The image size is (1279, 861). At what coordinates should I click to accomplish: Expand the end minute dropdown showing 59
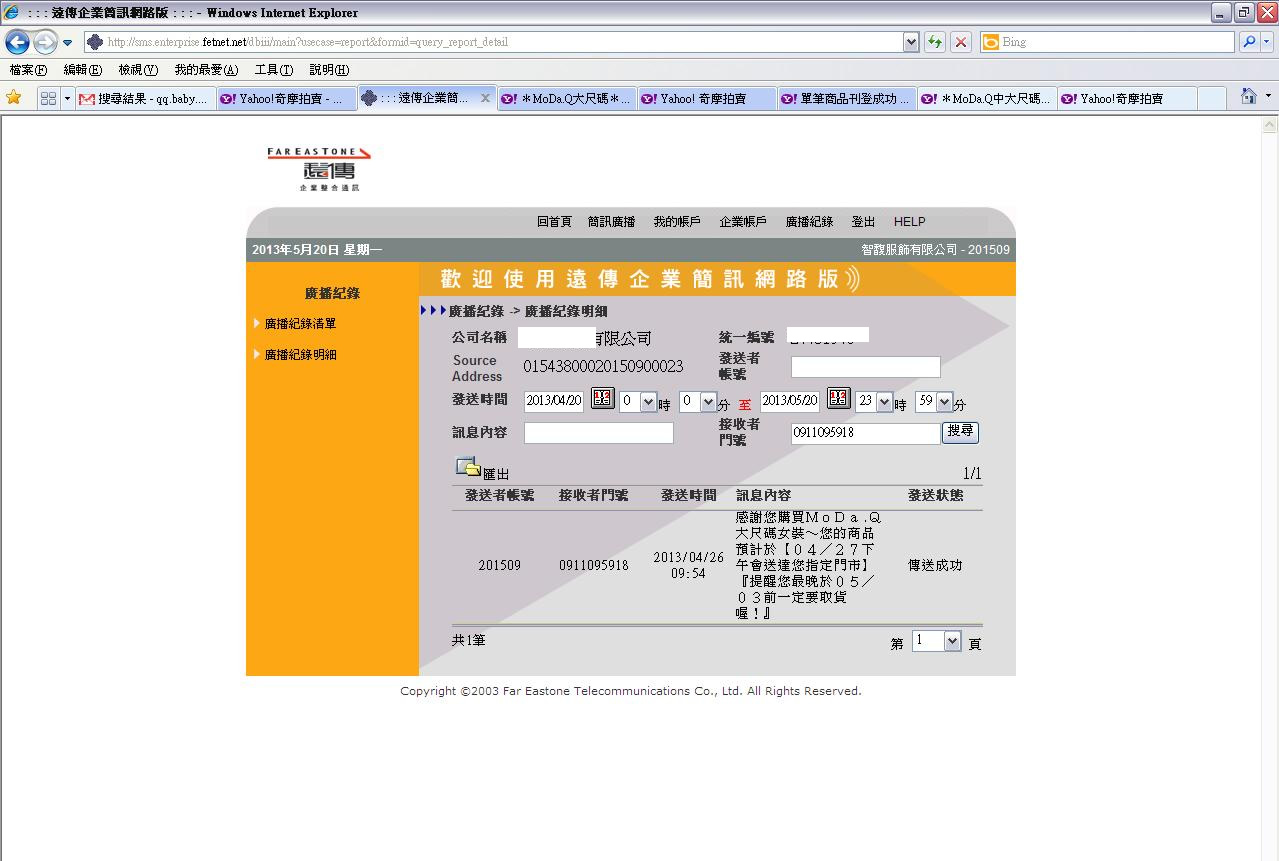tap(944, 402)
